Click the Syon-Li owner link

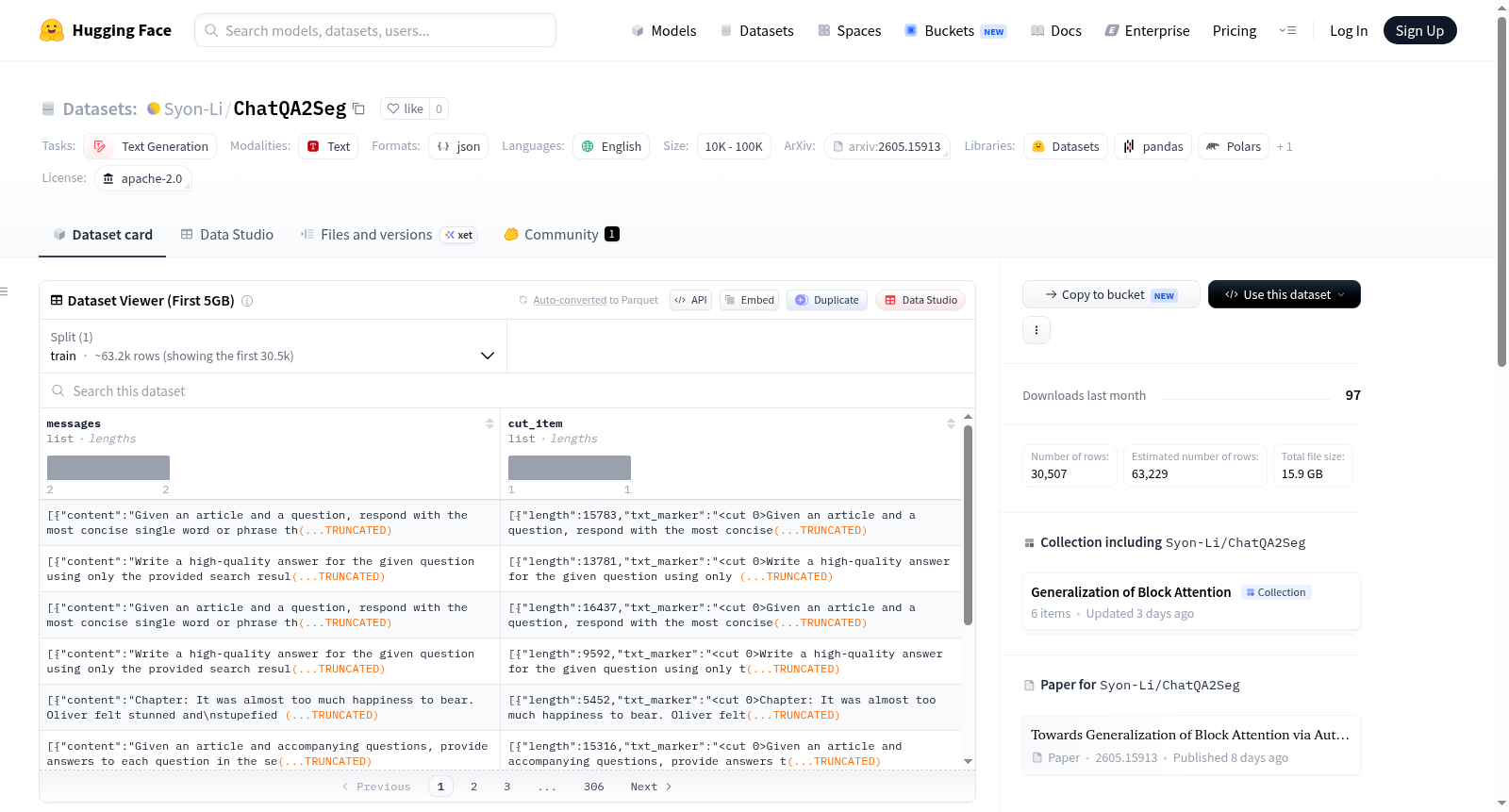tap(193, 108)
